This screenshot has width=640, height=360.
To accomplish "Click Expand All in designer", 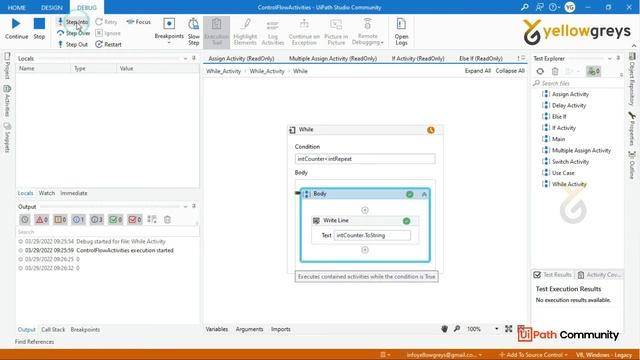I will 478,71.
